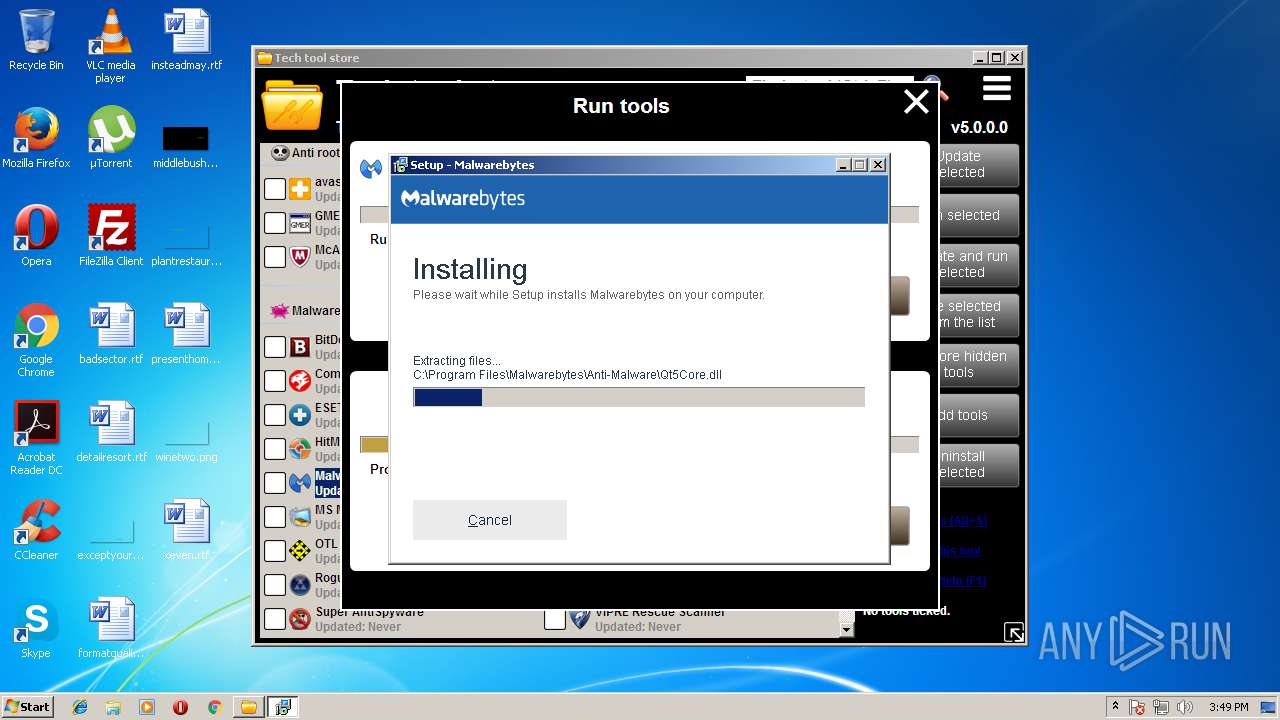This screenshot has height=720, width=1280.
Task: Click the HitmanPro tool icon
Action: (300, 449)
